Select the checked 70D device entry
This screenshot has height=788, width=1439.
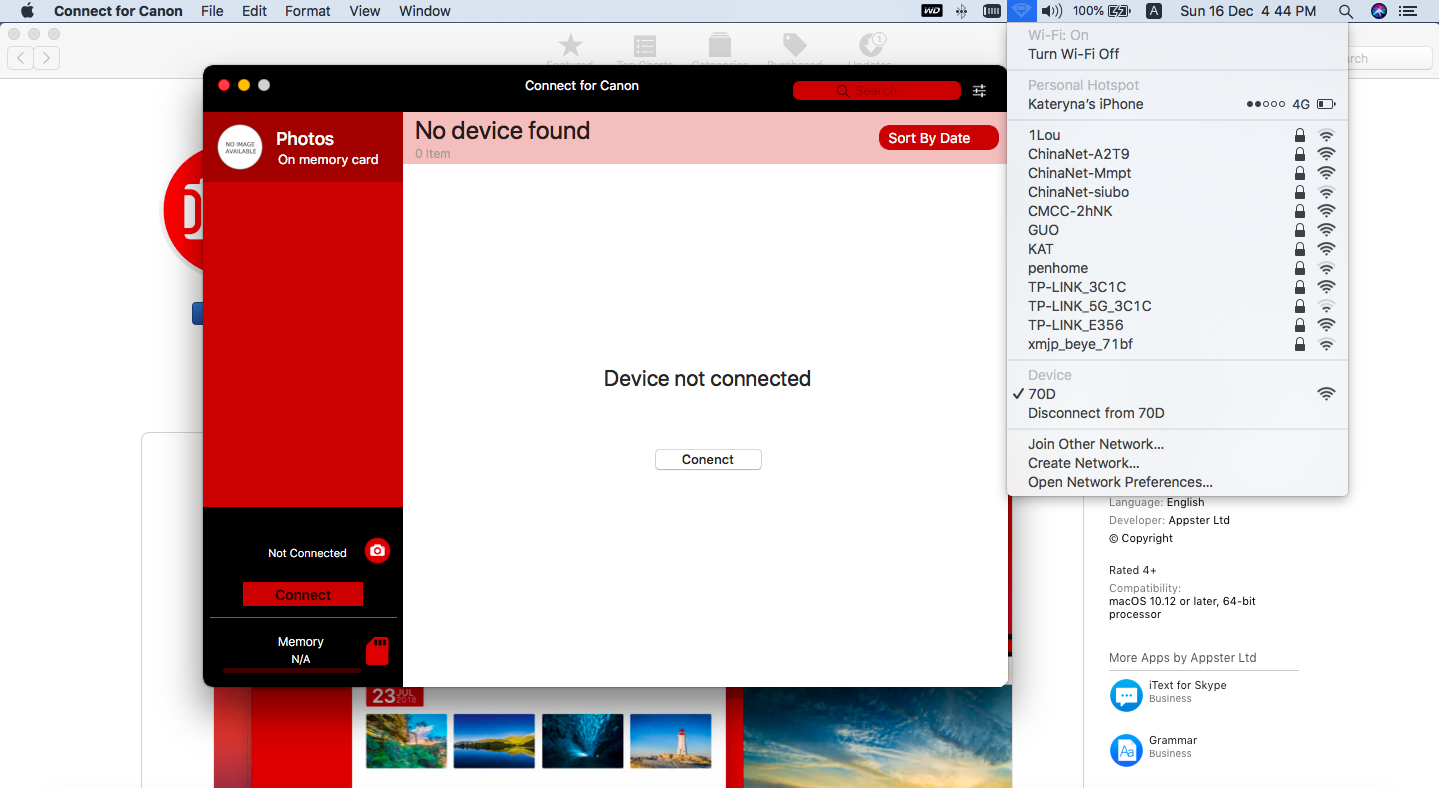[1177, 394]
